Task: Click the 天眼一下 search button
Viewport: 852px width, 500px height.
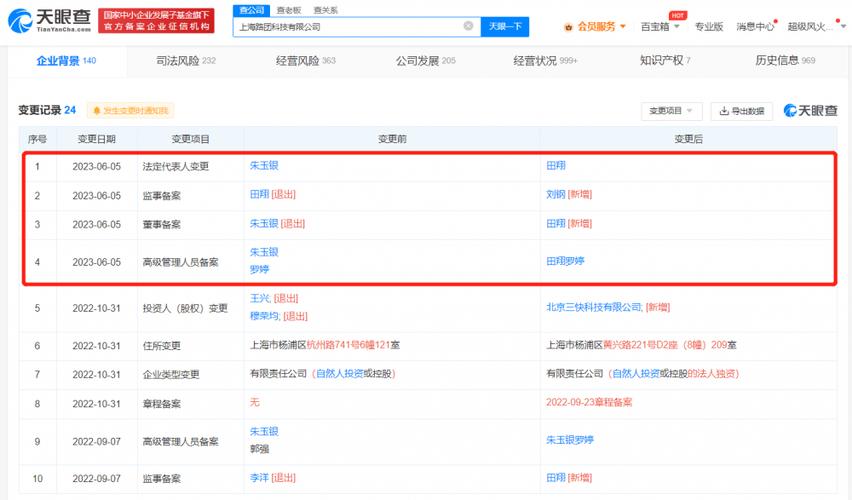Action: [505, 26]
